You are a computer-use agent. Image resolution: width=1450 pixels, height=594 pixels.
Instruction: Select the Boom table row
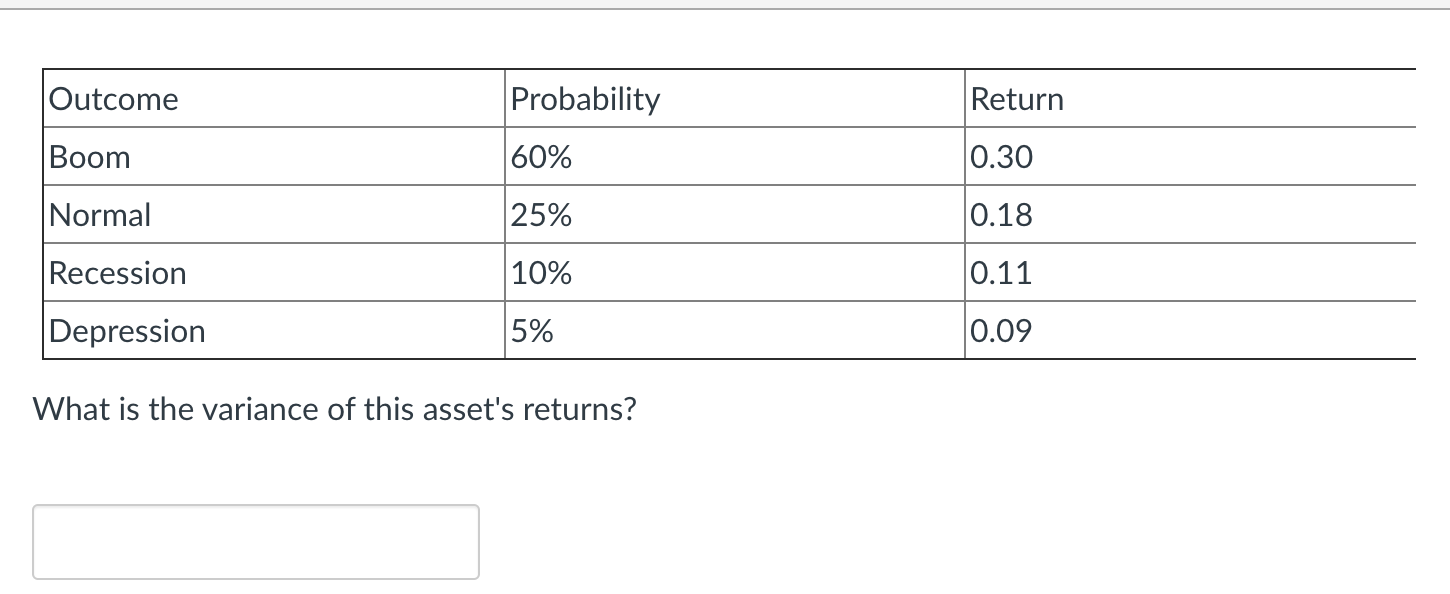click(x=700, y=156)
